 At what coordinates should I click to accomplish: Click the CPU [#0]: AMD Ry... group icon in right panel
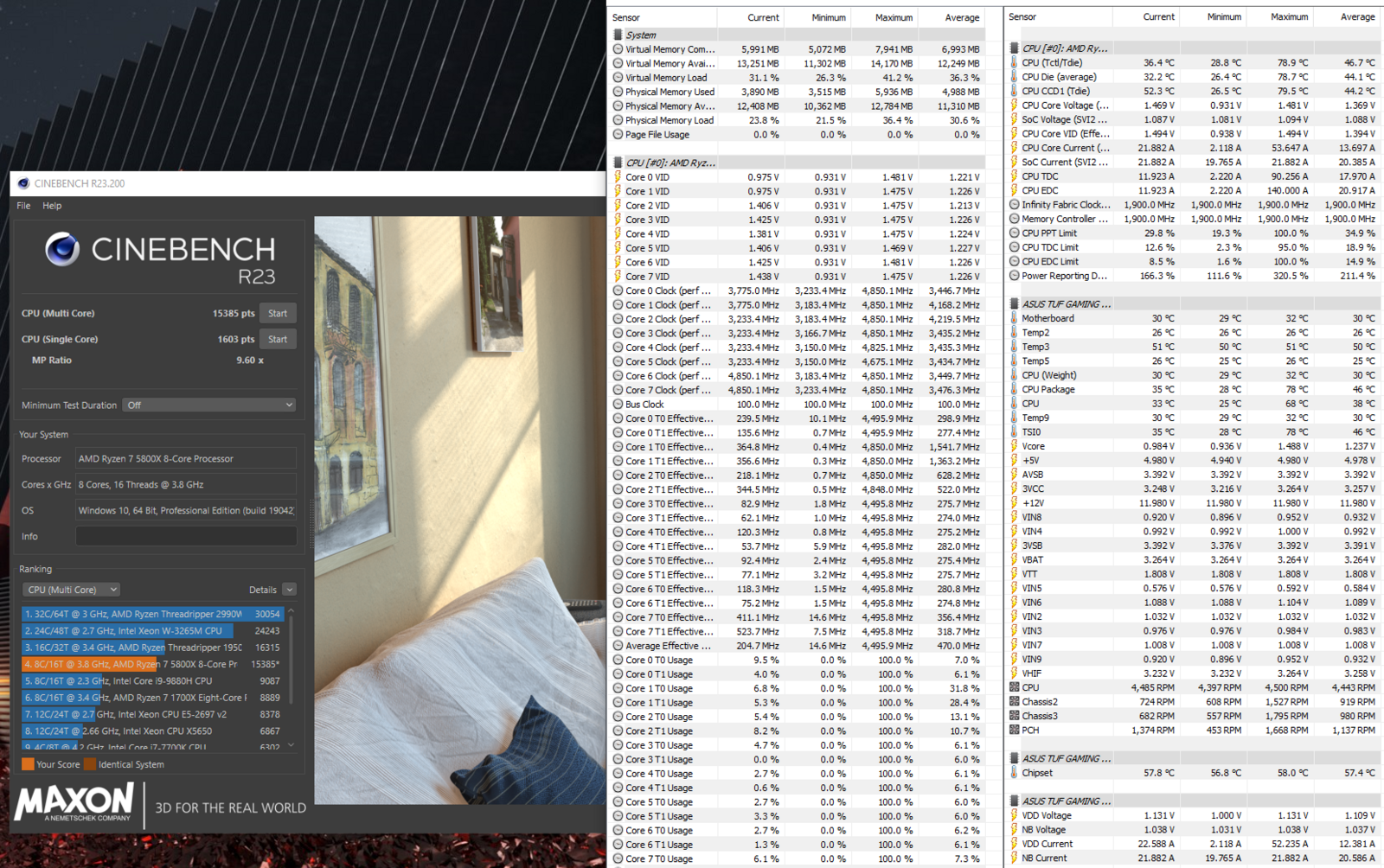pos(1014,48)
